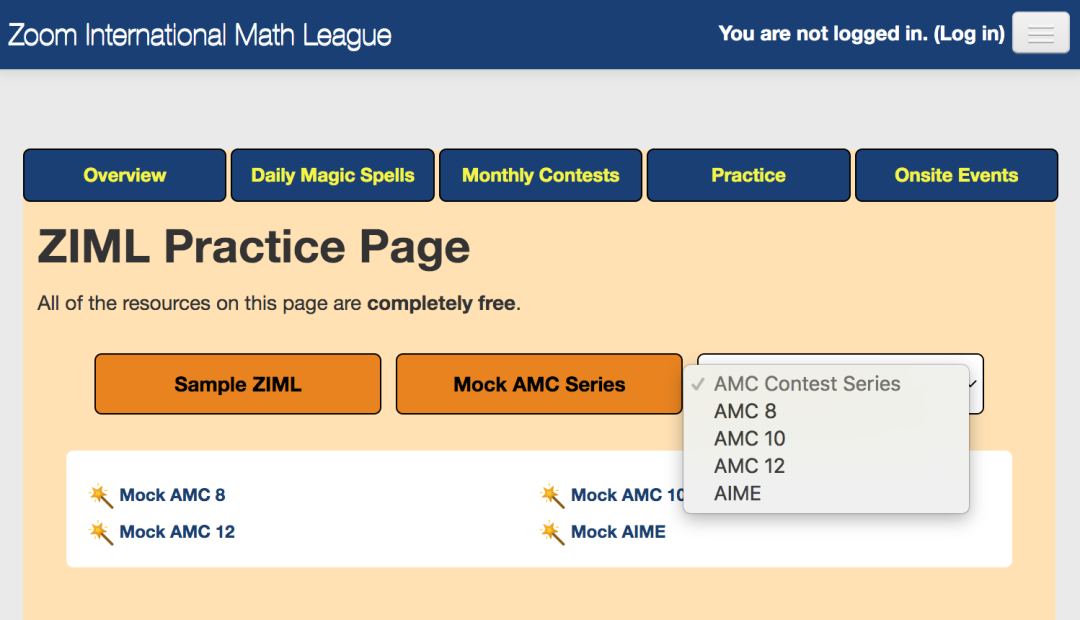The image size is (1080, 620).
Task: Select AIME option in the dropdown
Action: (x=737, y=493)
